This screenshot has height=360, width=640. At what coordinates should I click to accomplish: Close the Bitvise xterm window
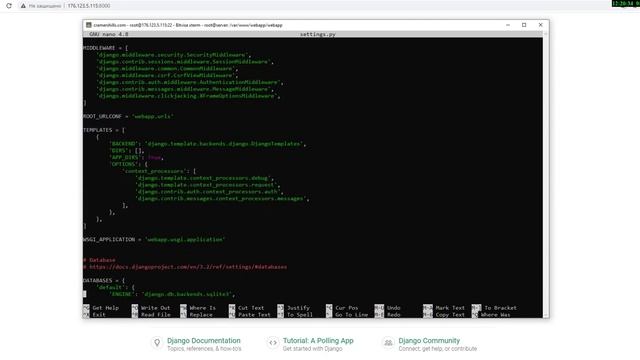pos(540,25)
